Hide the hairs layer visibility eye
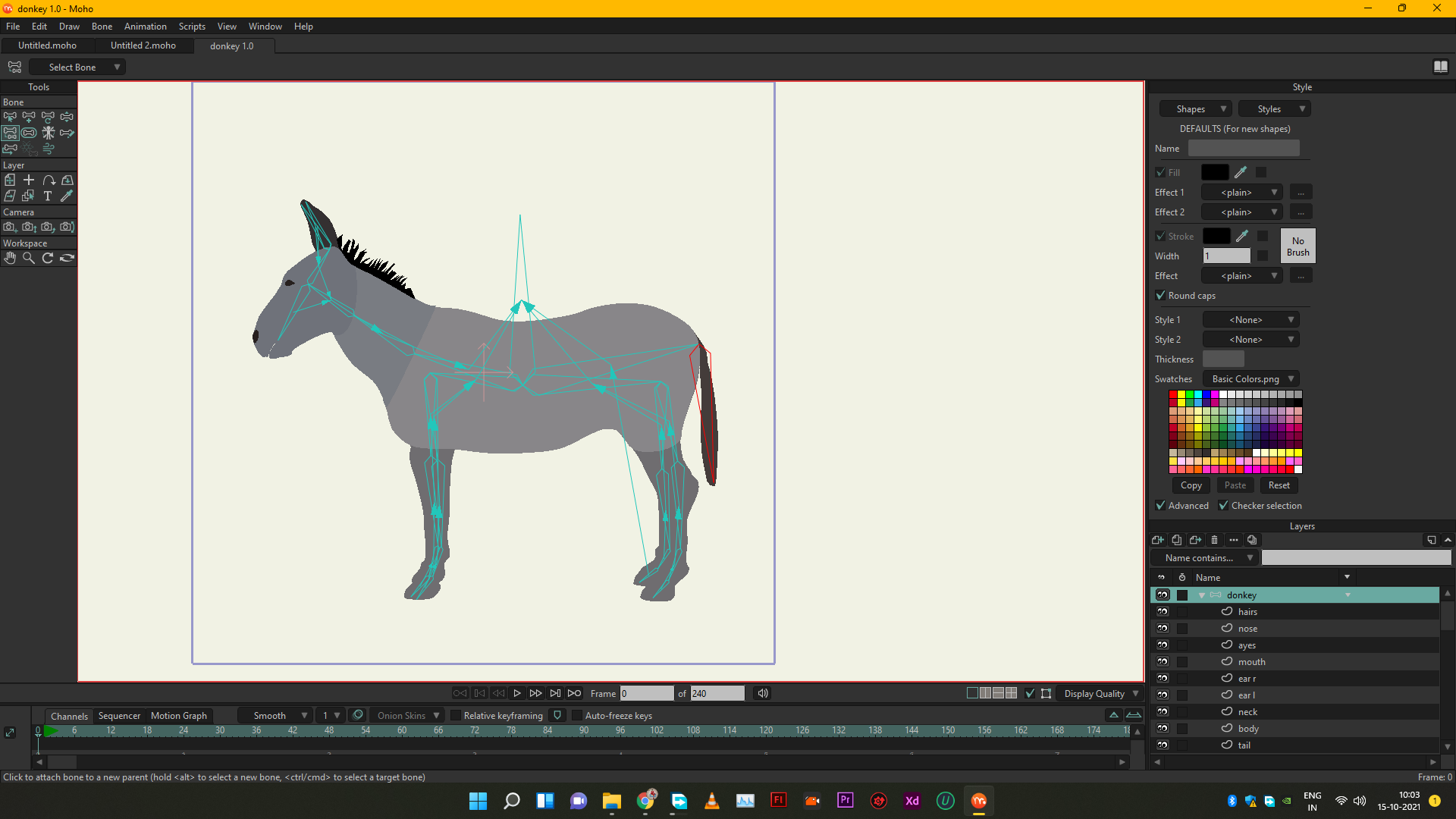1456x819 pixels. tap(1162, 611)
